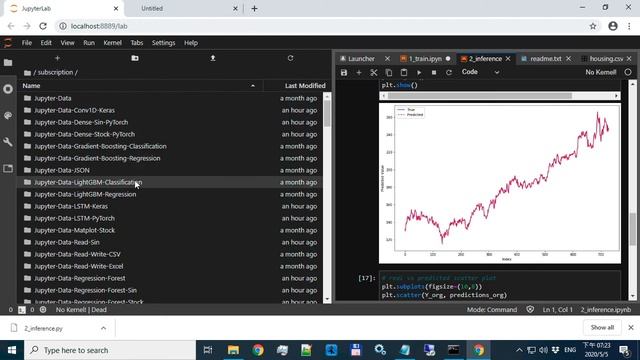Open the running kernels sidebar icon
640x360 pixels.
point(8,89)
